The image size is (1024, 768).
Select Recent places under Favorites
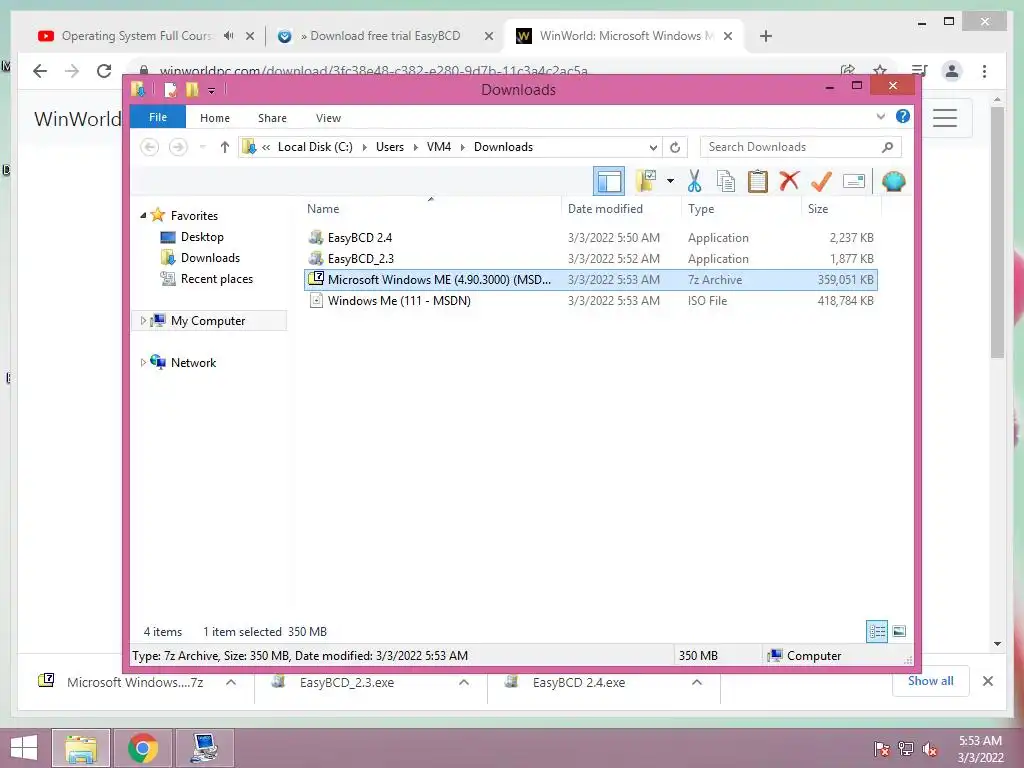pyautogui.click(x=216, y=279)
